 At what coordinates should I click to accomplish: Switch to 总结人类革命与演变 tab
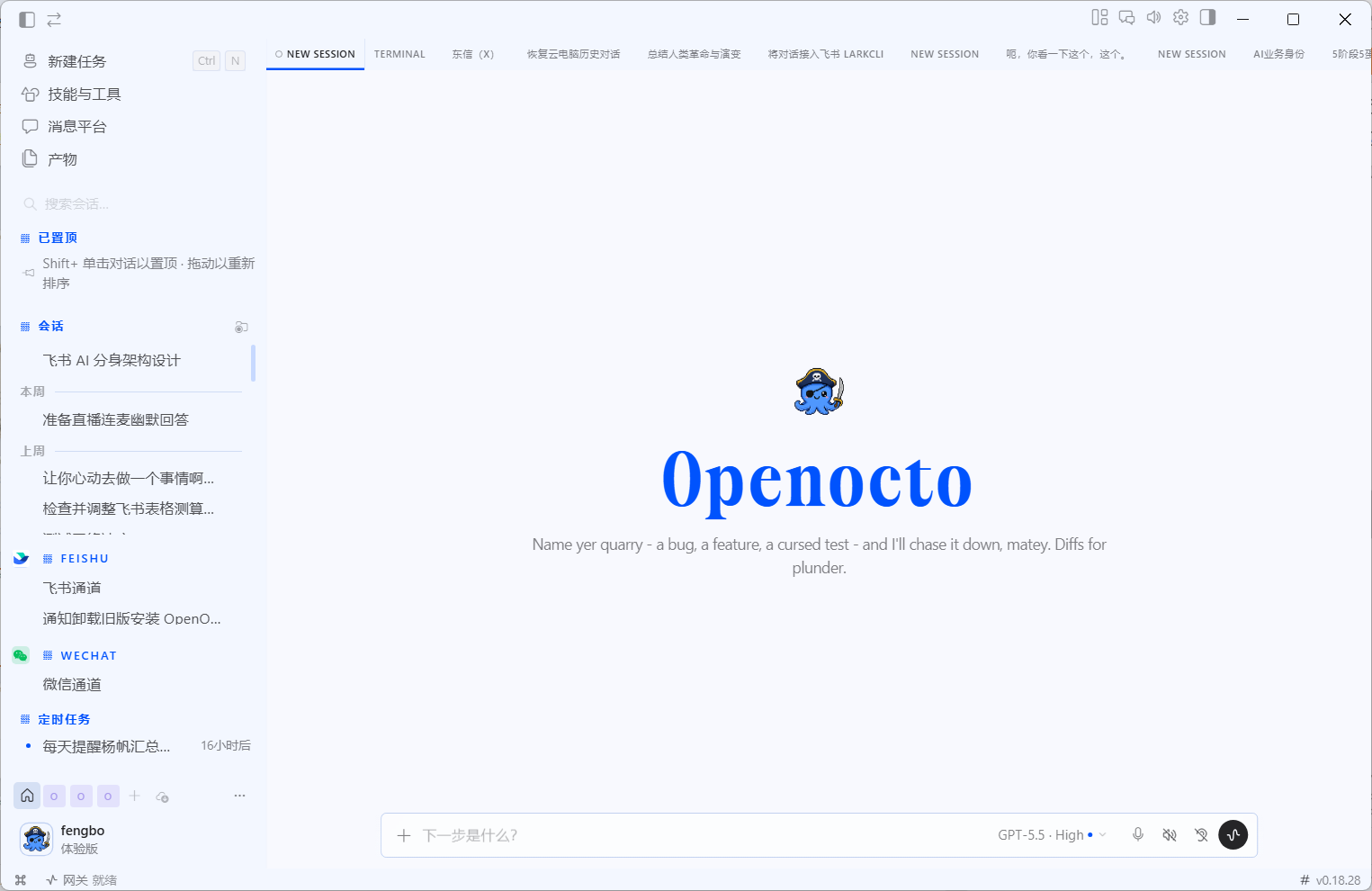(694, 54)
